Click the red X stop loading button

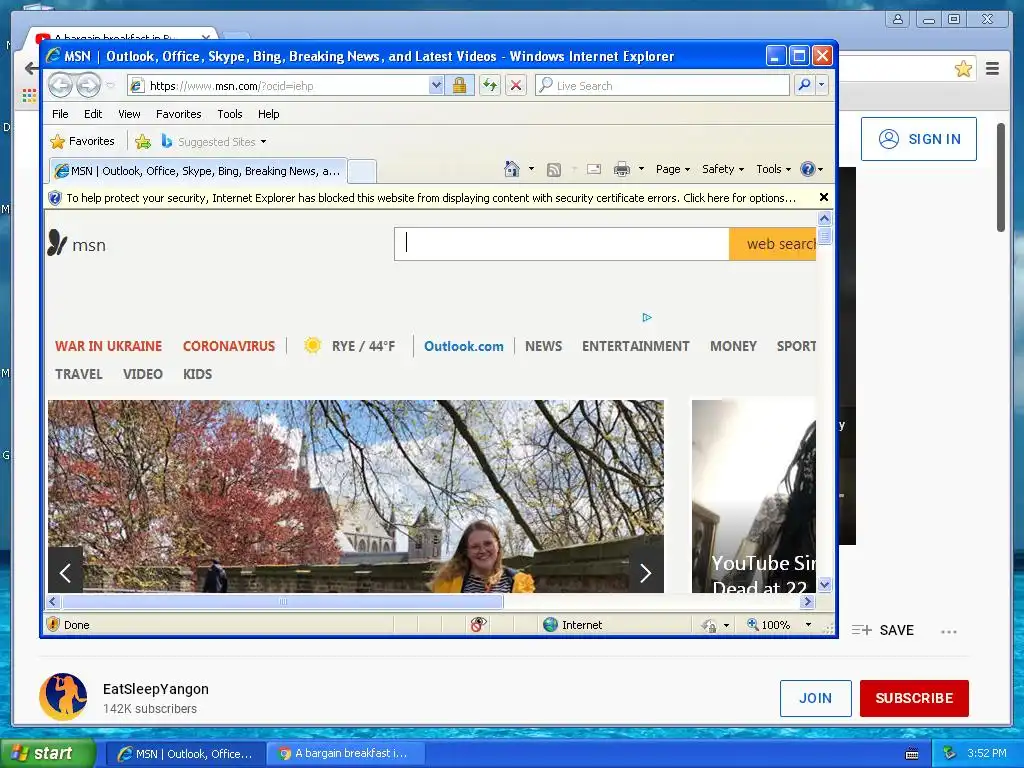[x=516, y=86]
